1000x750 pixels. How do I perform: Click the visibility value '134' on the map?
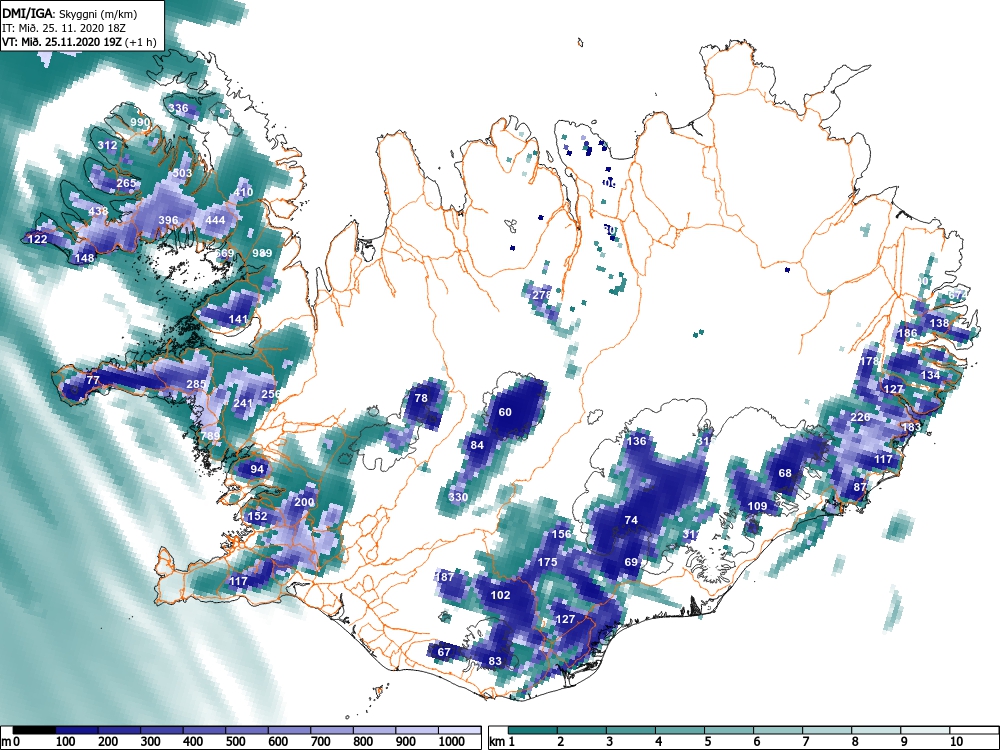tap(930, 375)
